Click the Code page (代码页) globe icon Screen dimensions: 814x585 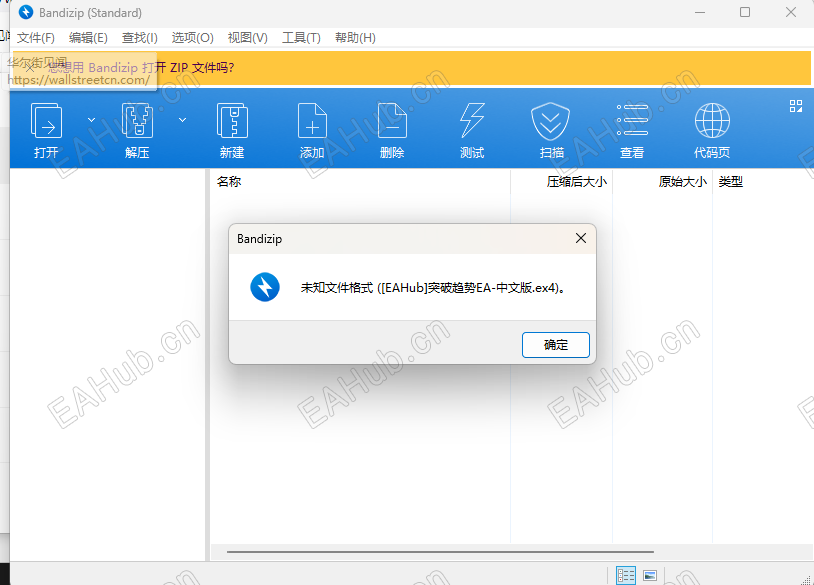712,120
